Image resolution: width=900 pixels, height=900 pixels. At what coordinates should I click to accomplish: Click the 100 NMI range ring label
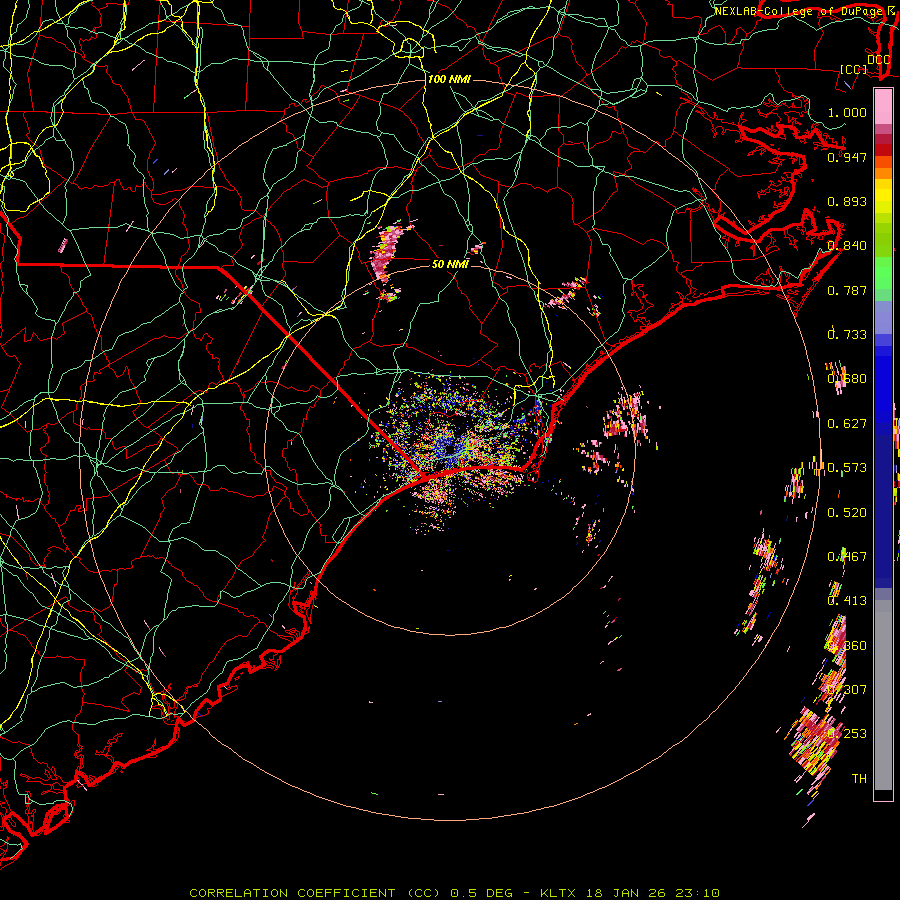(449, 79)
